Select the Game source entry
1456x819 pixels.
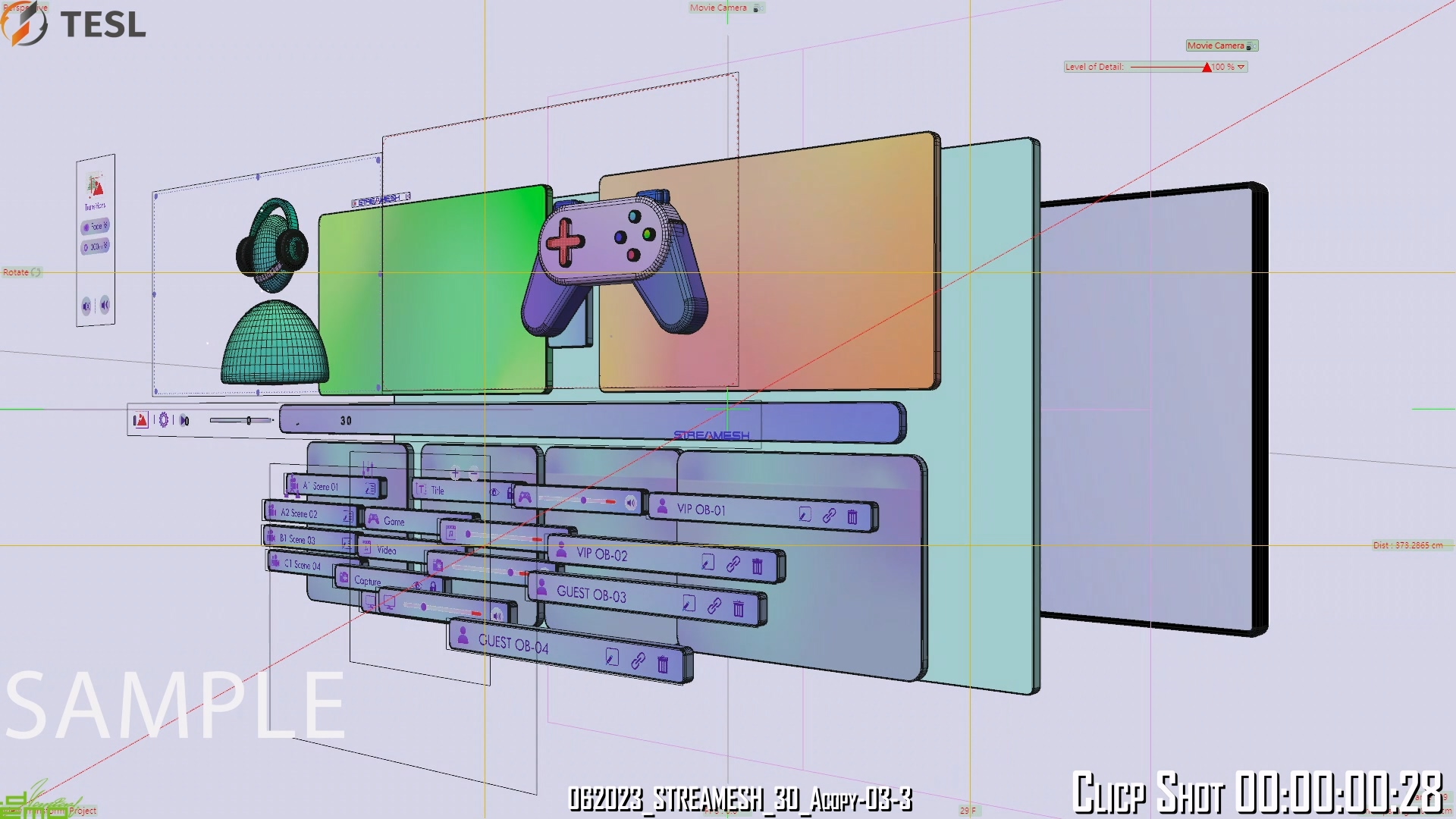[393, 522]
